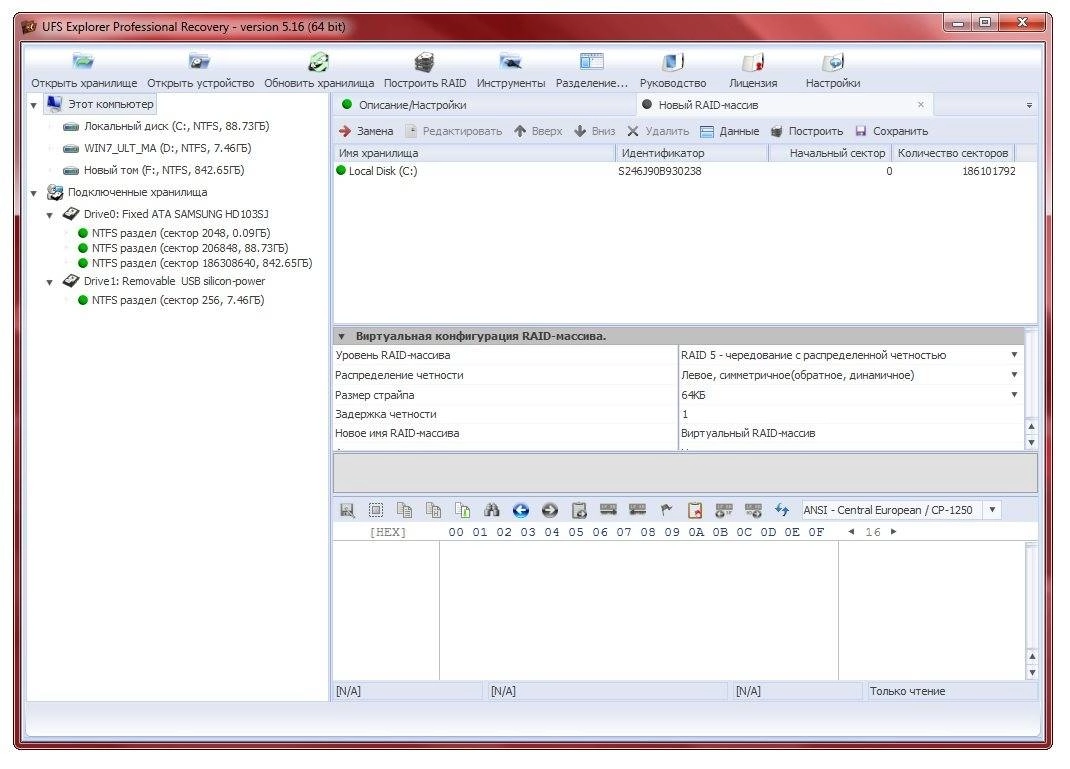Click Идентификатор column header

coord(693,153)
